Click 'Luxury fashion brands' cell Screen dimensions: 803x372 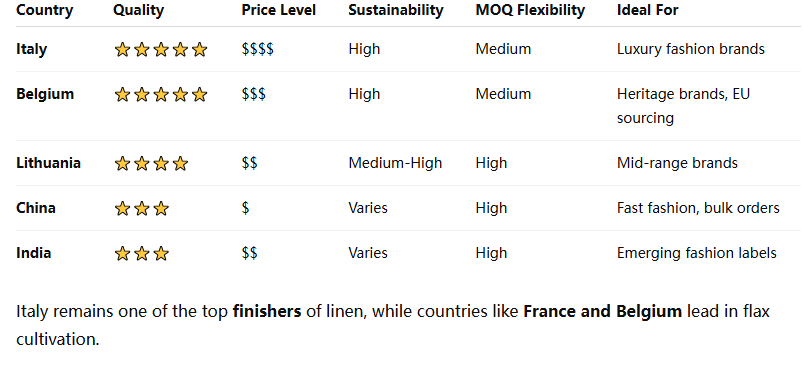pyautogui.click(x=691, y=49)
